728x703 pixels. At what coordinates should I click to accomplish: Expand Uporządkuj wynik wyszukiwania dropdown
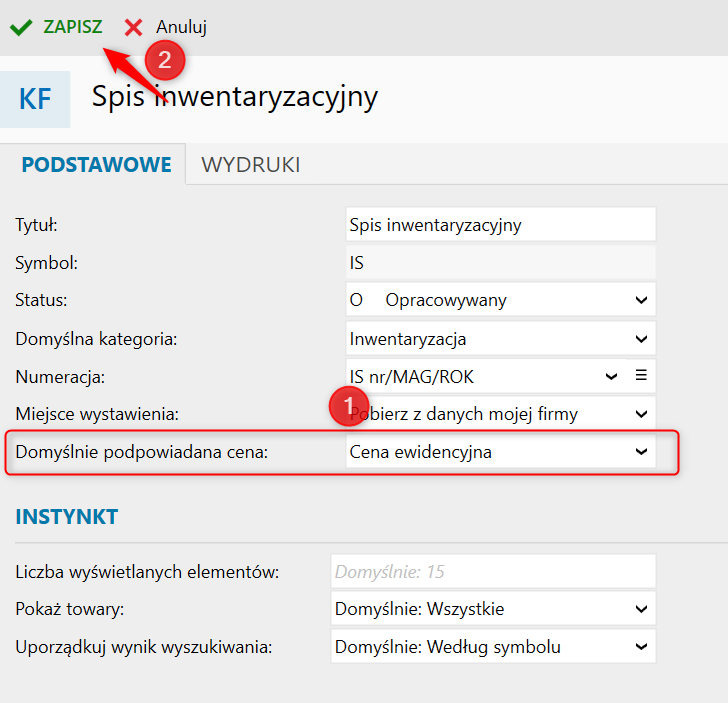(x=493, y=646)
